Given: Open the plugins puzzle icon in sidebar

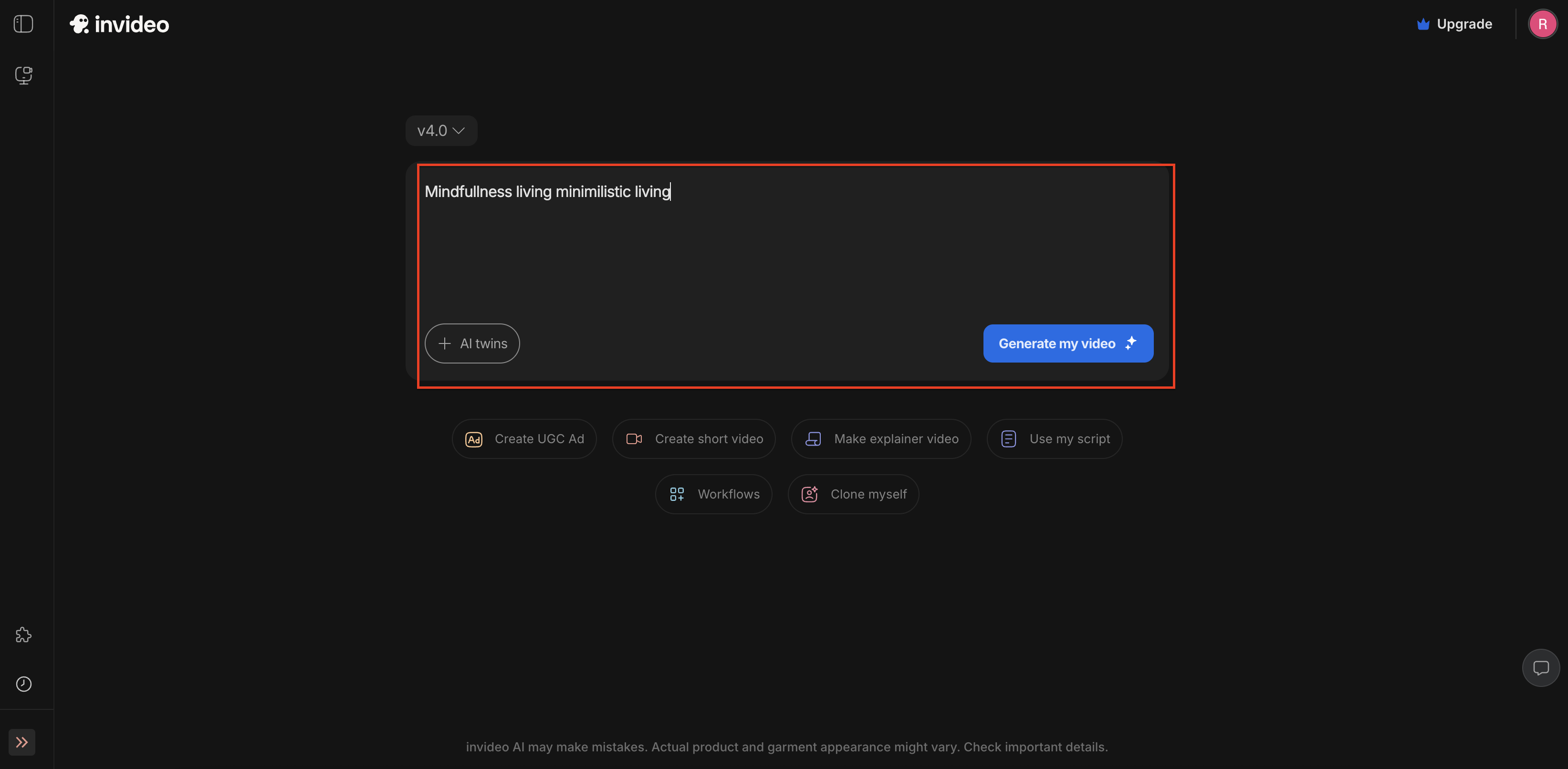Looking at the screenshot, I should pos(23,634).
